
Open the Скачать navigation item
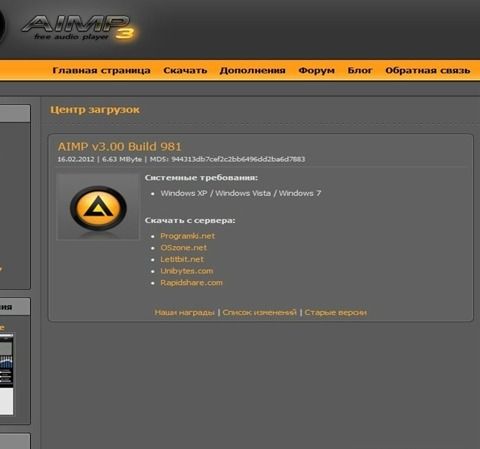click(185, 70)
